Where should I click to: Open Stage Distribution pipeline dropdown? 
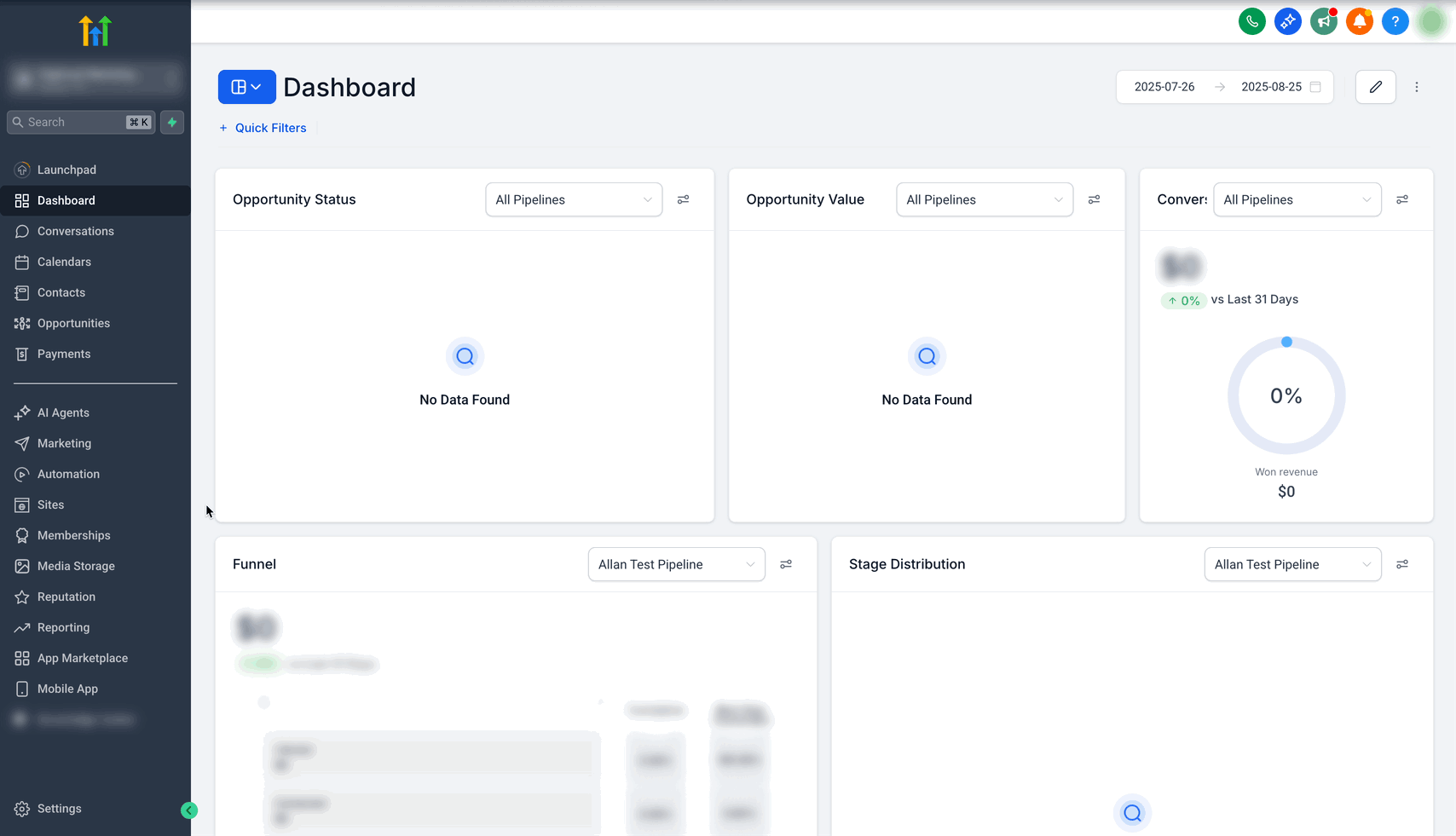[x=1292, y=564]
